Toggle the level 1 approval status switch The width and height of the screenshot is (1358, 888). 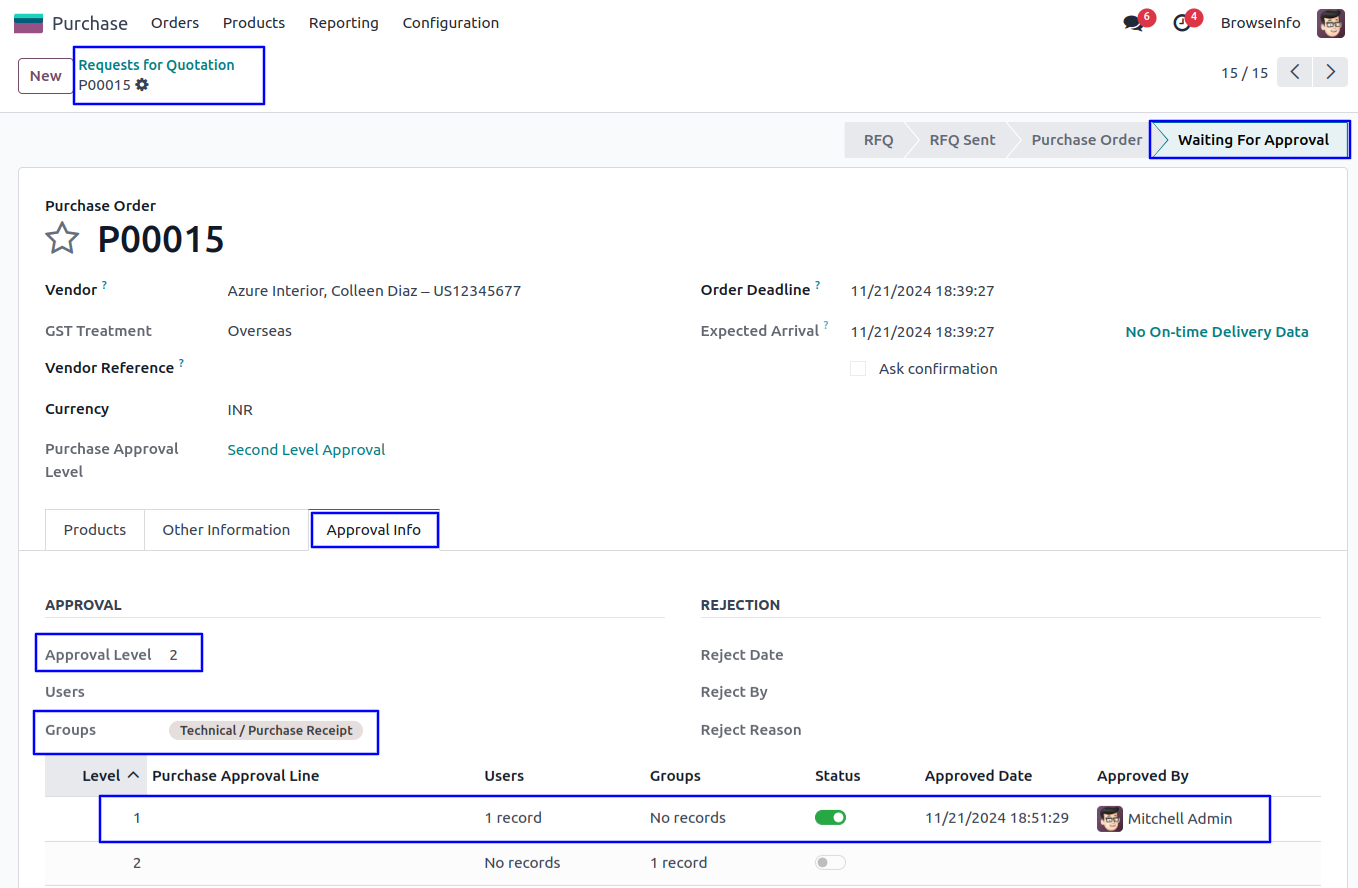click(x=830, y=818)
